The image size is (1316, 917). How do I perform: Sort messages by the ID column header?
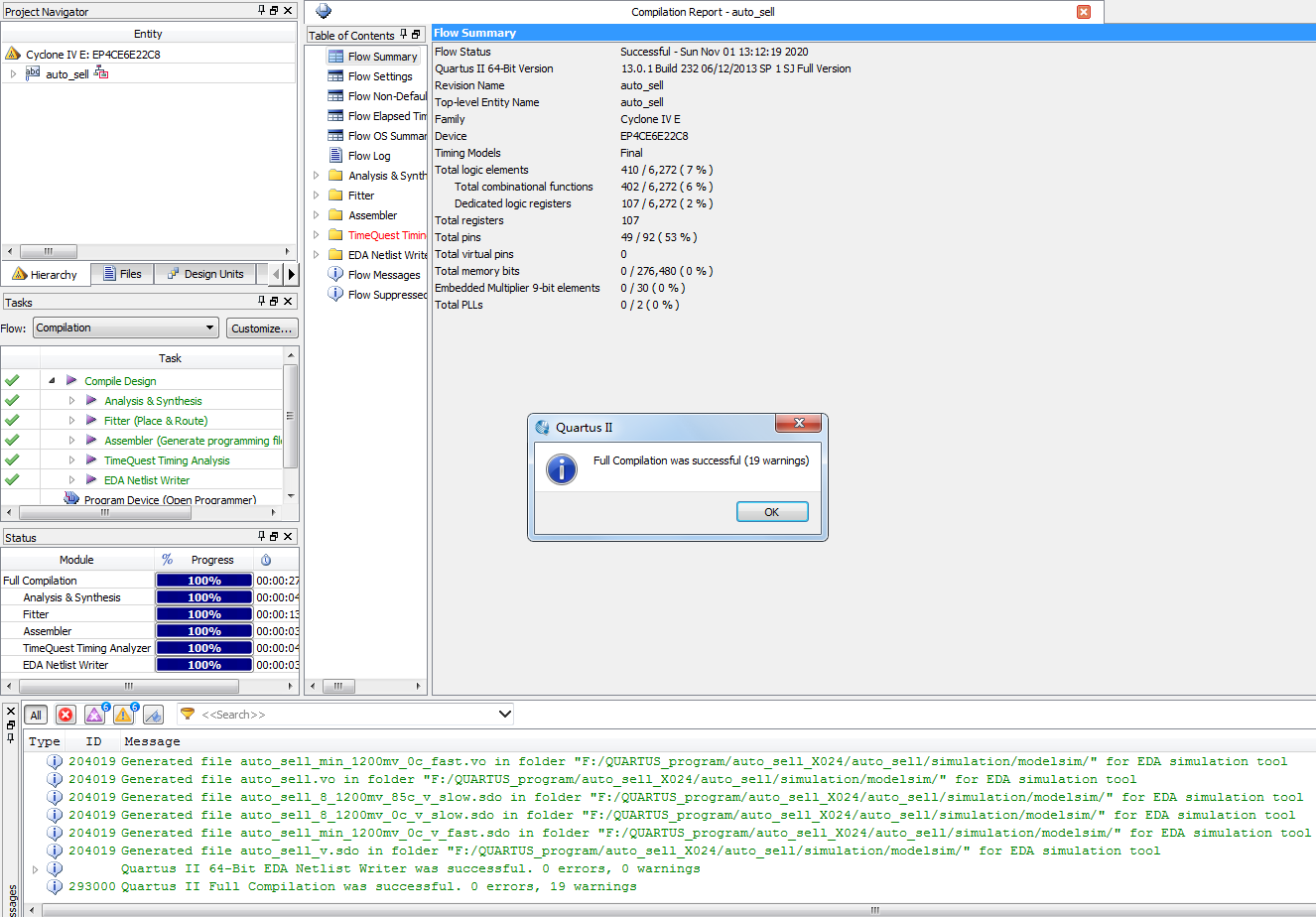point(94,741)
